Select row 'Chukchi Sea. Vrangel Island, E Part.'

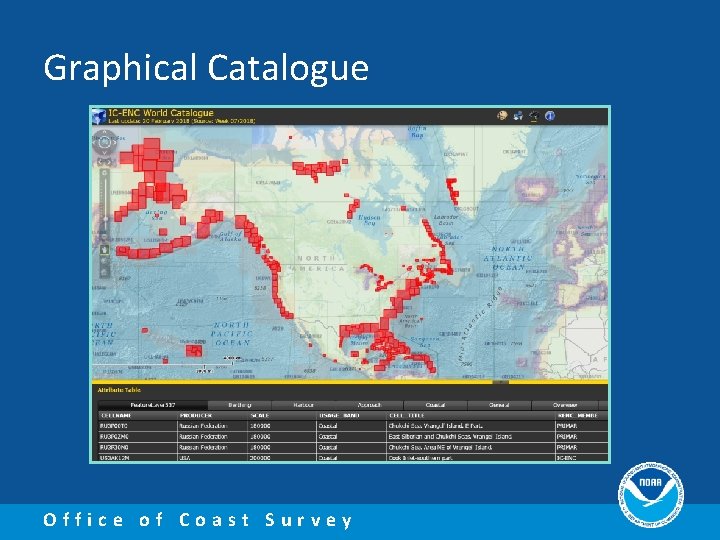pos(353,426)
